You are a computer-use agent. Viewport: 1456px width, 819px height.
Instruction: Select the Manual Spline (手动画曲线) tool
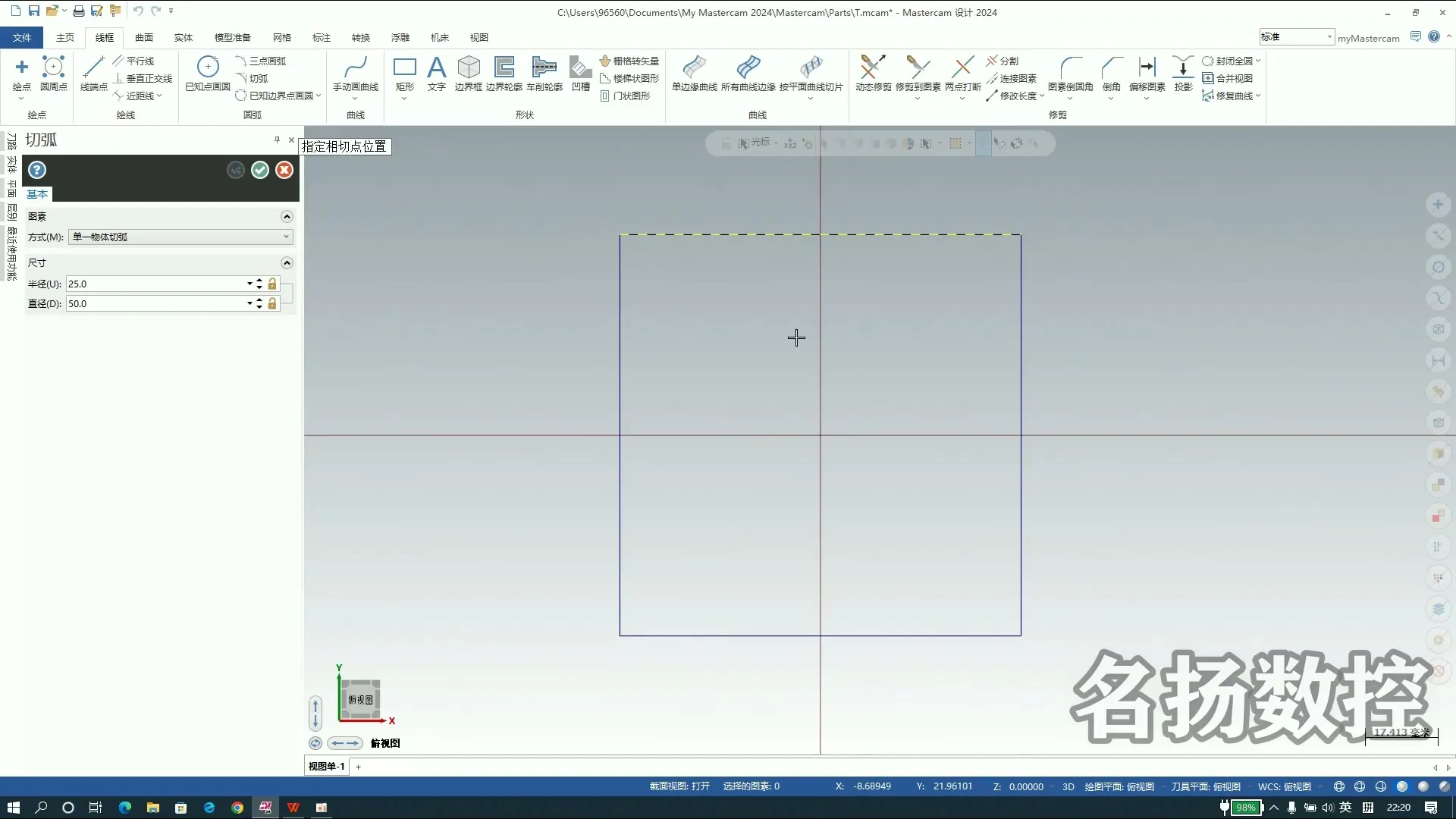click(355, 74)
